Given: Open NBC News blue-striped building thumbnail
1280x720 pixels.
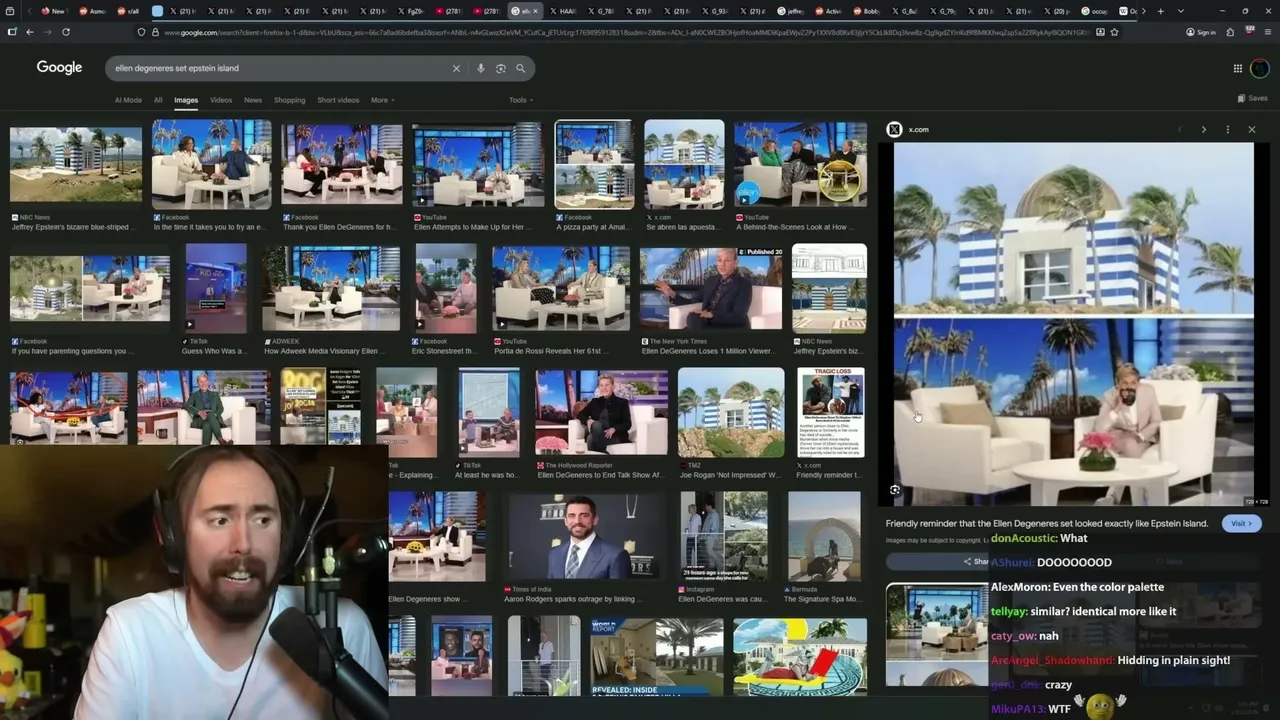Looking at the screenshot, I should 76,164.
